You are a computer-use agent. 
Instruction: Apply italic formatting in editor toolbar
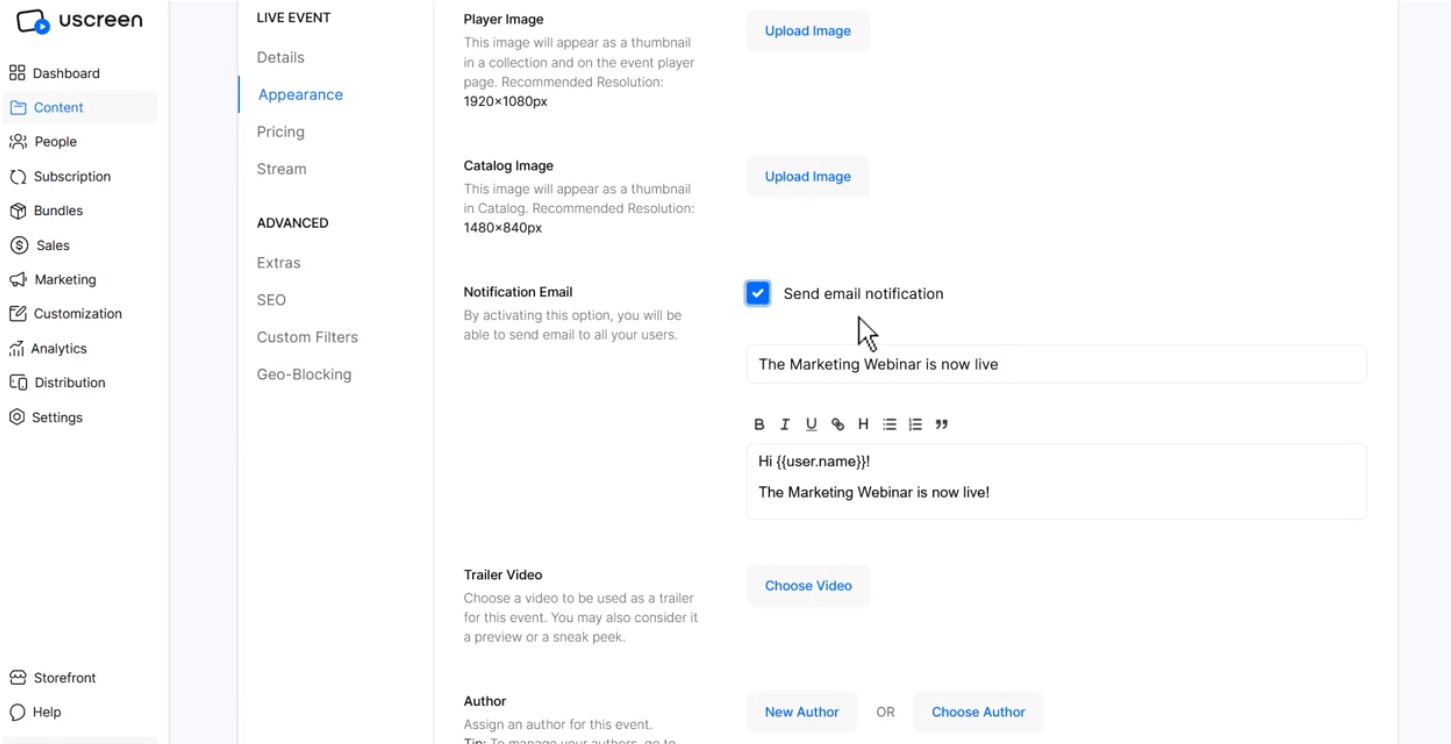pos(785,425)
